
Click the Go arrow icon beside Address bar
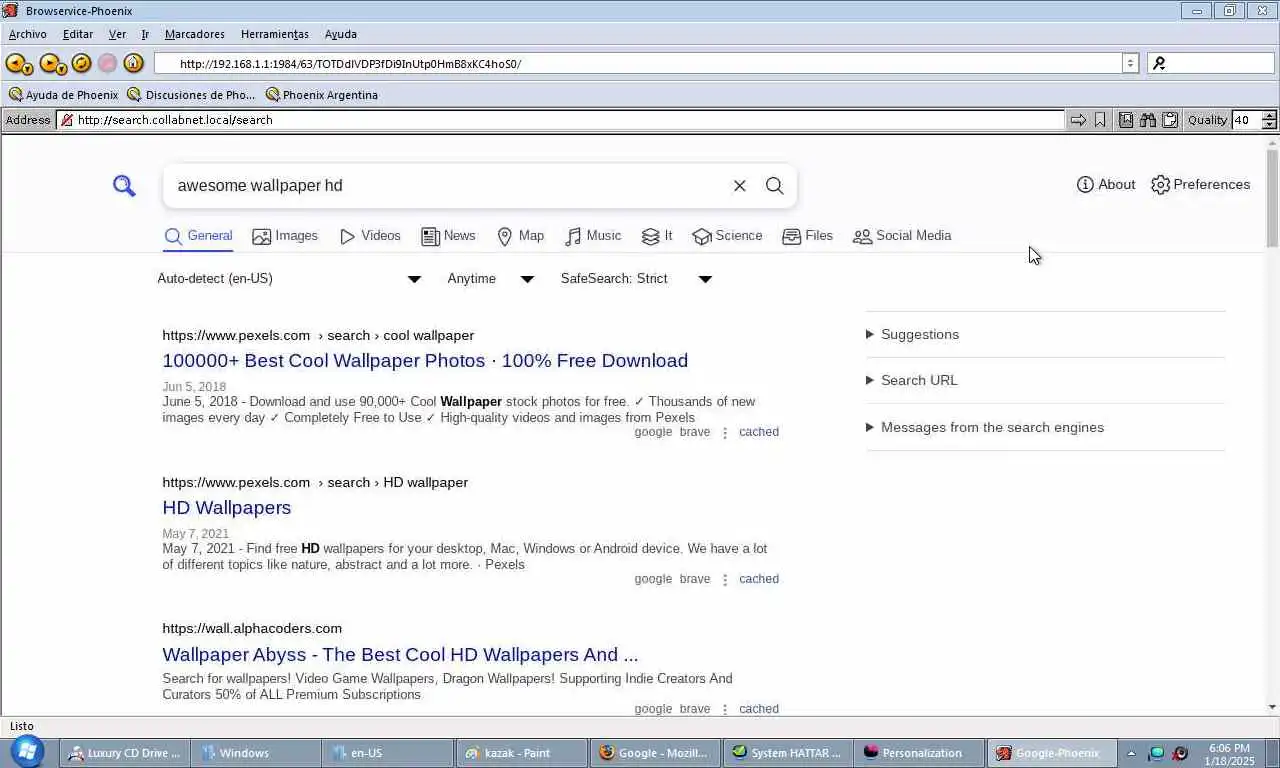(x=1078, y=120)
